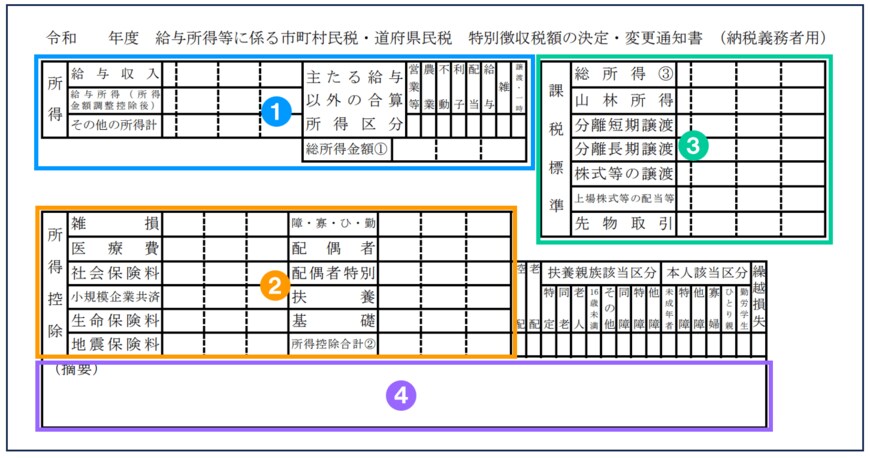Select the 生命保険料 row label
This screenshot has width=870, height=458.
[x=115, y=321]
